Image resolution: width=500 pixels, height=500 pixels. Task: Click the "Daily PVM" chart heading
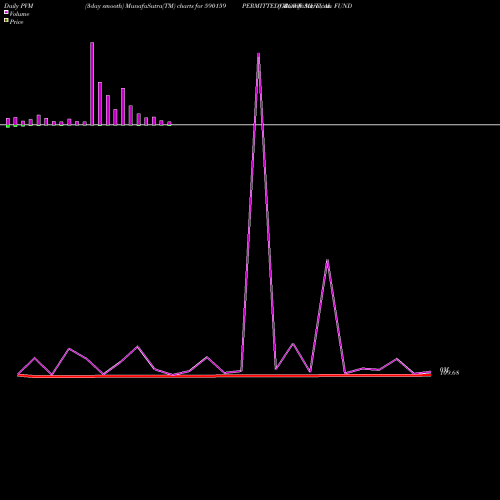coord(18,6)
